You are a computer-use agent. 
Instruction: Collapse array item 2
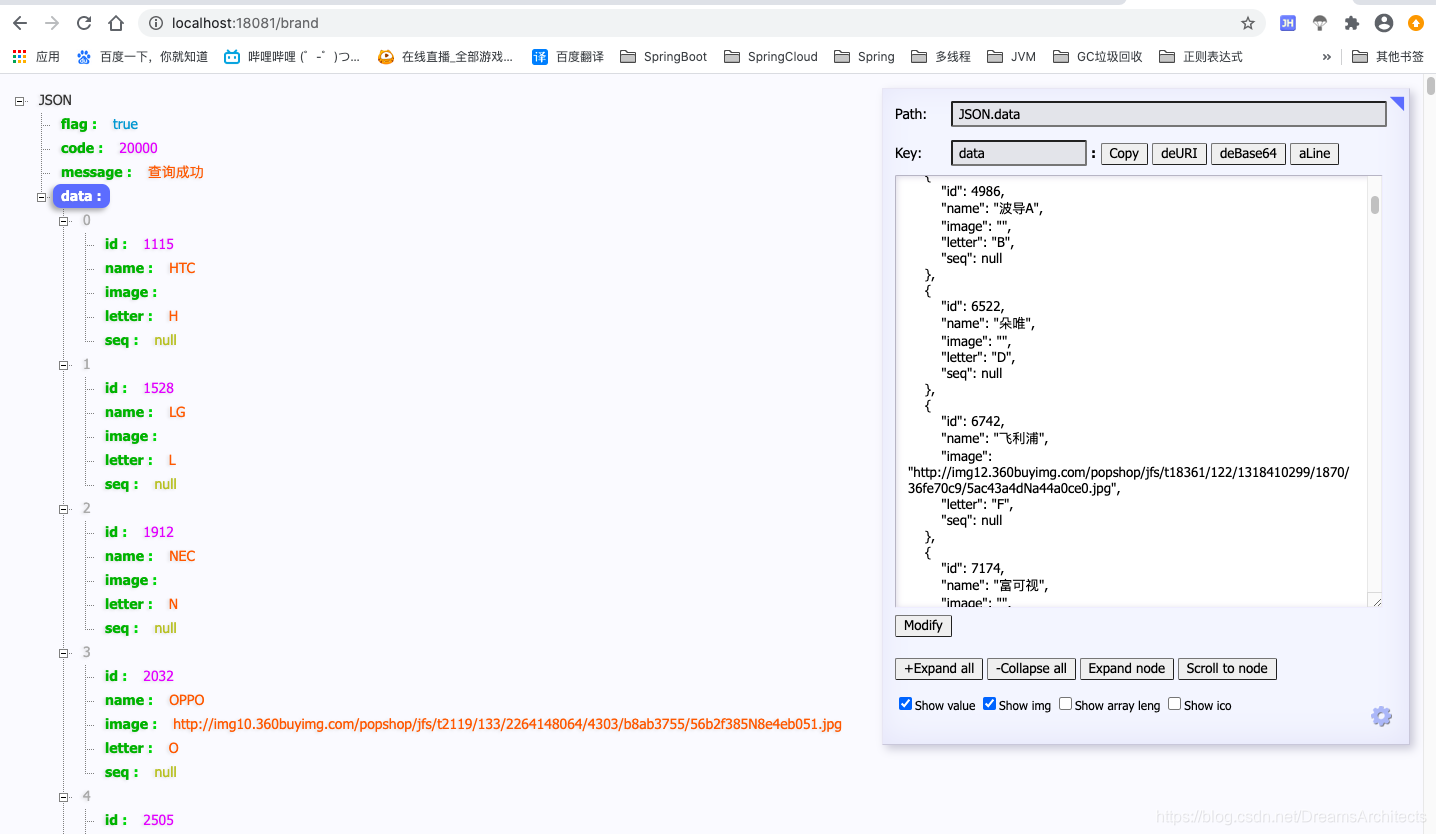(x=64, y=509)
